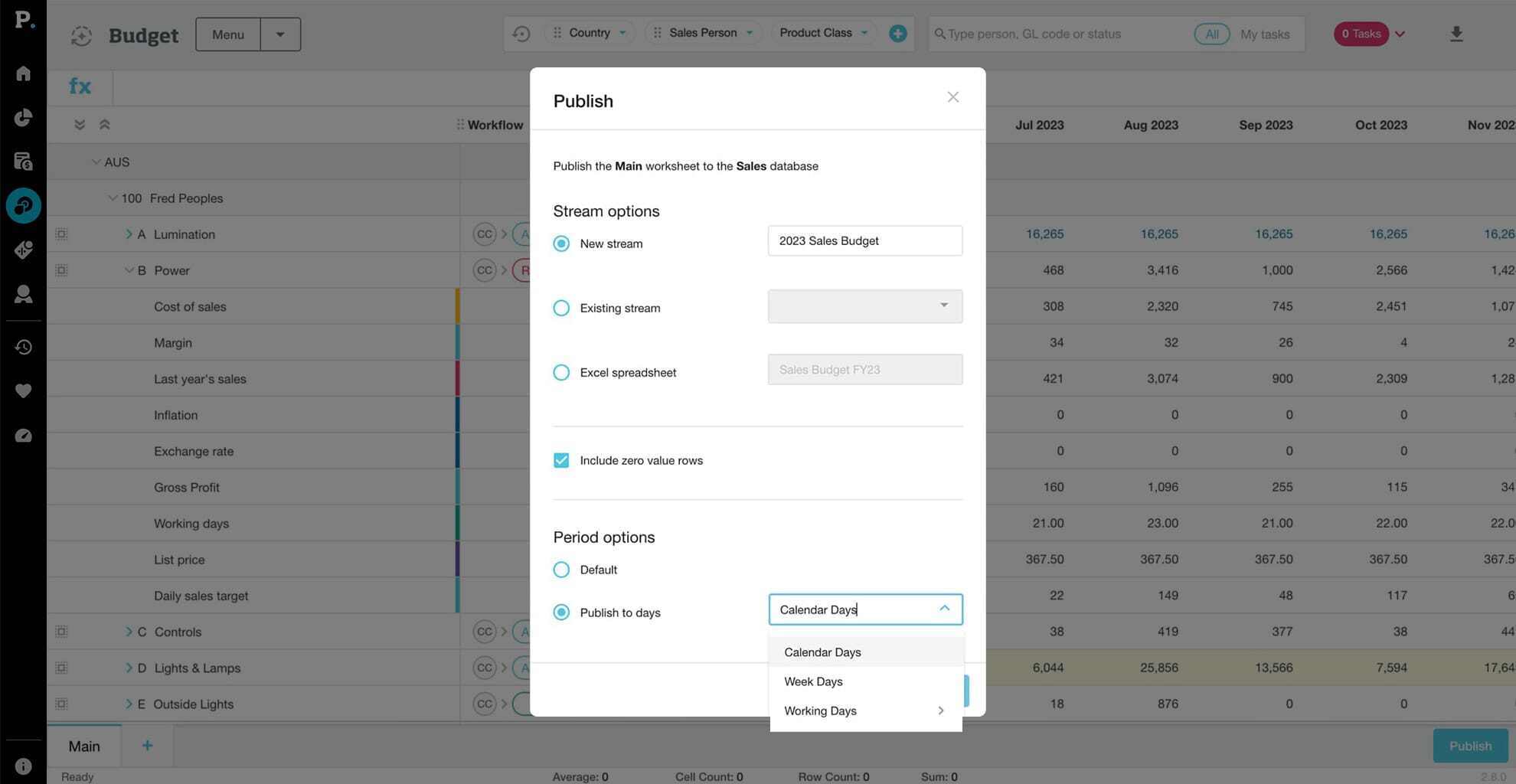Choose the Excel spreadsheet radio option

pyautogui.click(x=561, y=372)
